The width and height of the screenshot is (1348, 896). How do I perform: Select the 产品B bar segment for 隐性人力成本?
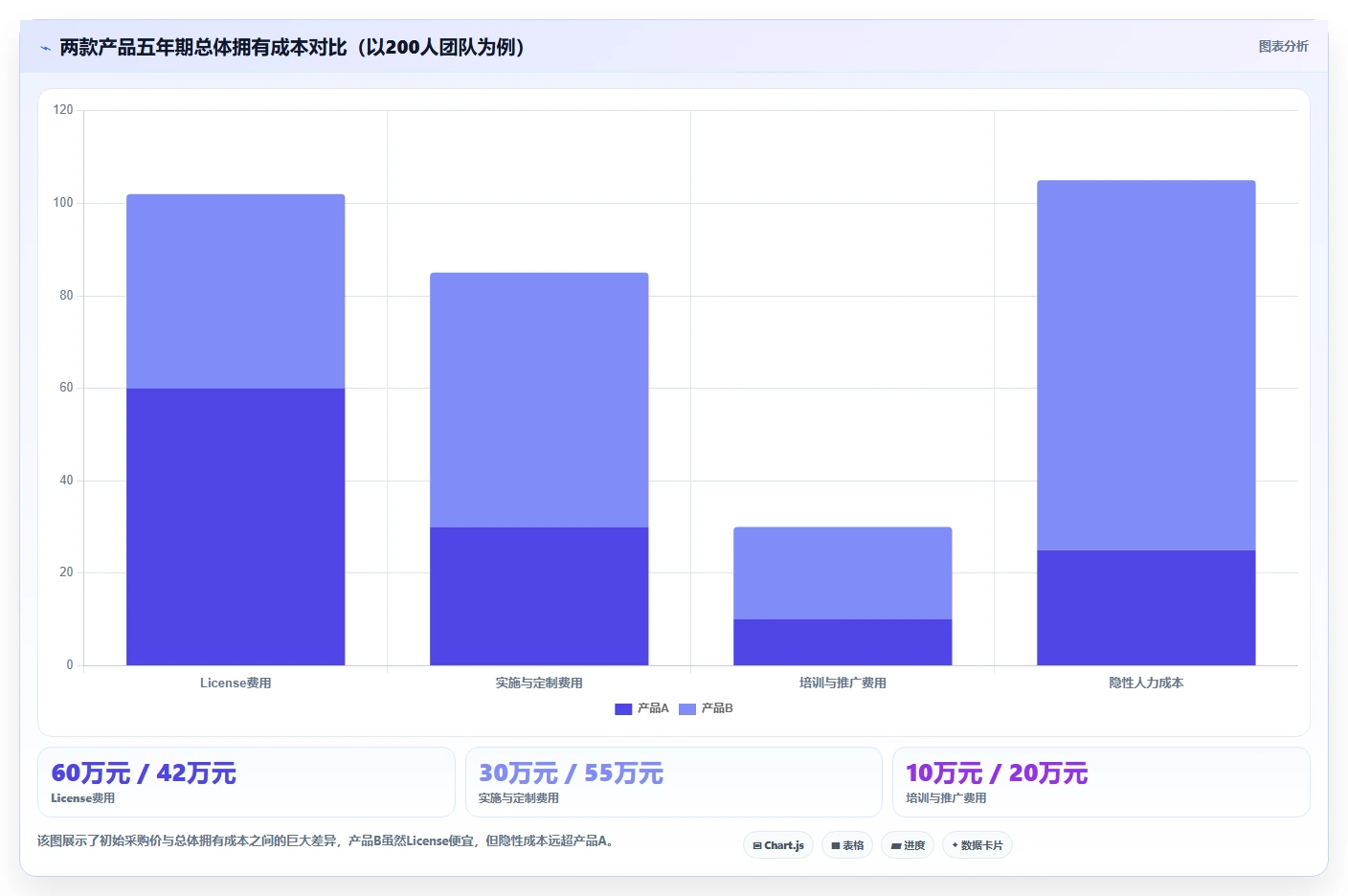tap(1146, 365)
